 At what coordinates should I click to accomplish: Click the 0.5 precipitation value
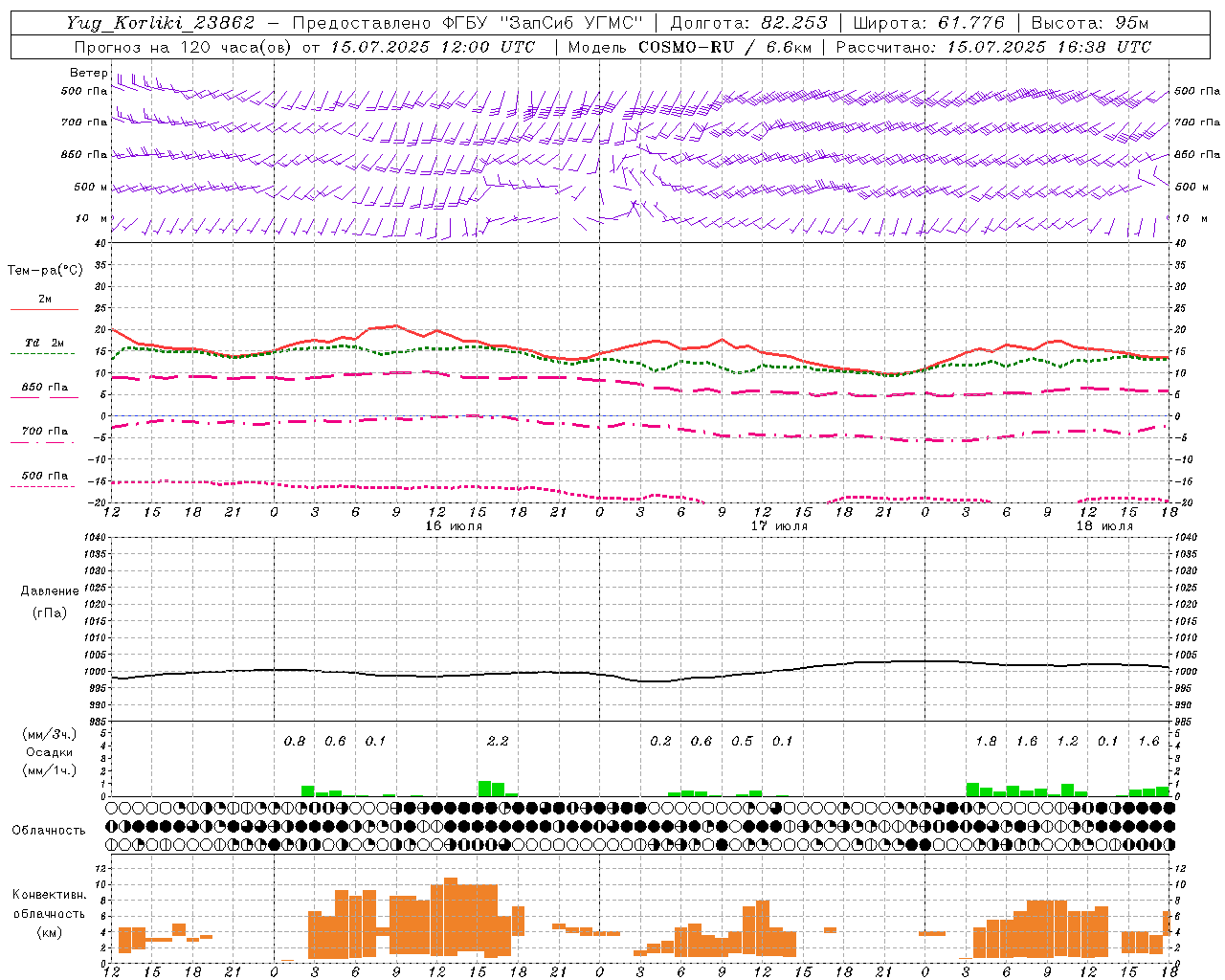pyautogui.click(x=742, y=742)
